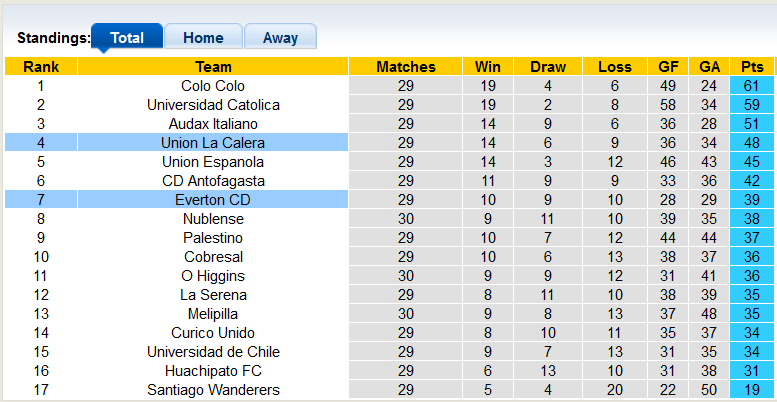Click Colo Colo's 61 points cell

[752, 86]
